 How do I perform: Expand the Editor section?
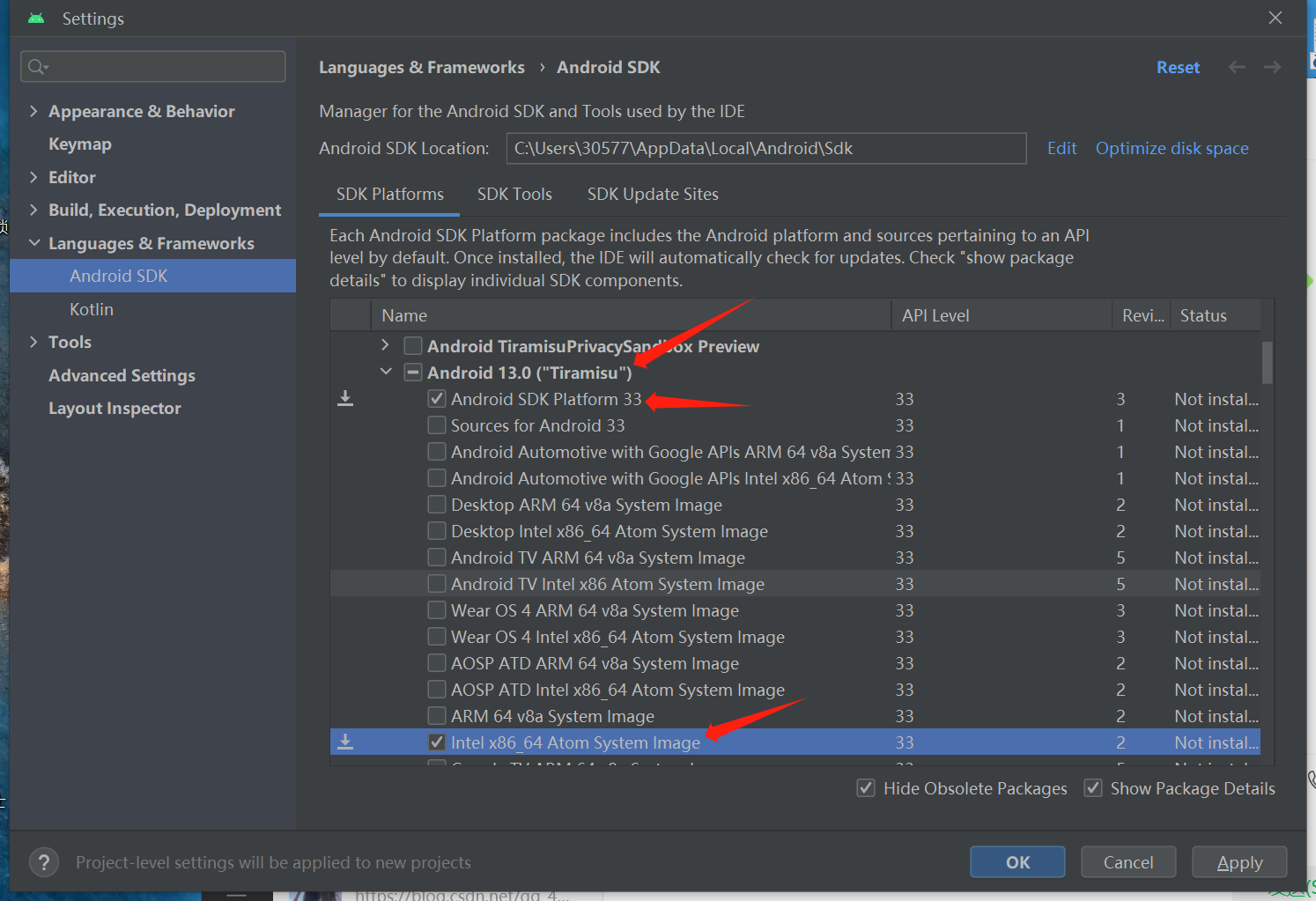point(33,177)
